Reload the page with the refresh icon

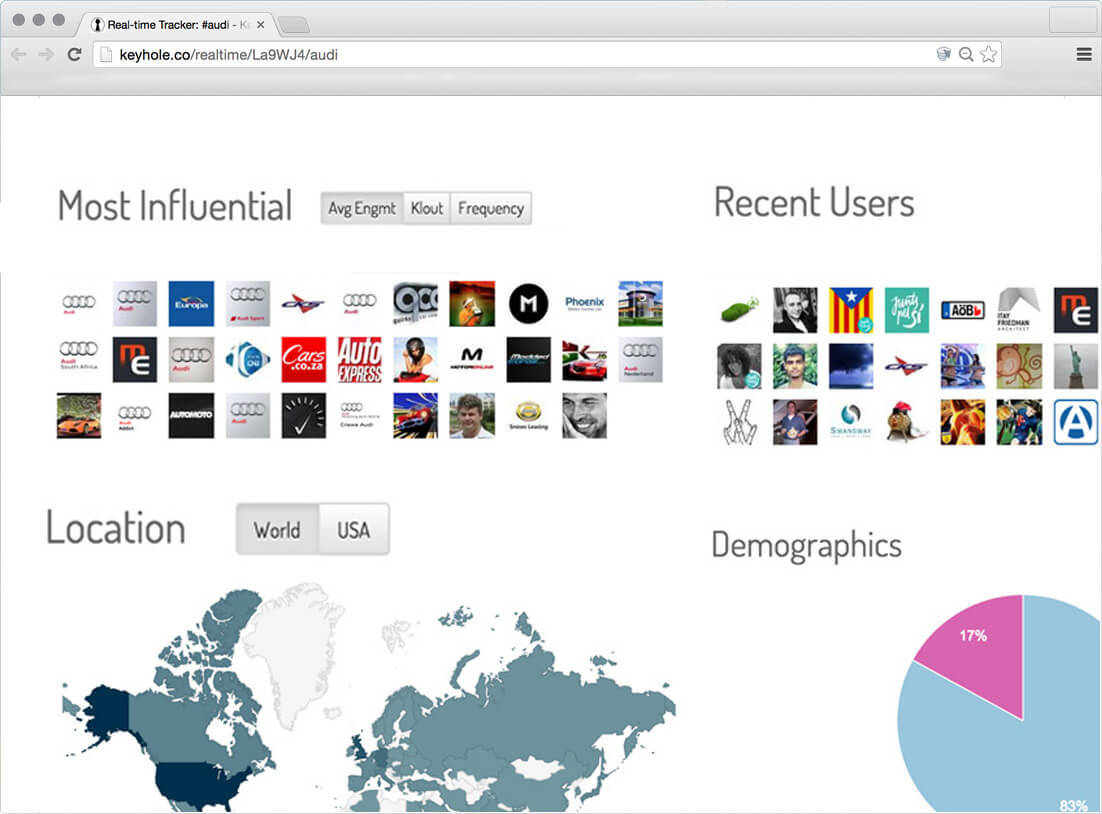coord(74,54)
